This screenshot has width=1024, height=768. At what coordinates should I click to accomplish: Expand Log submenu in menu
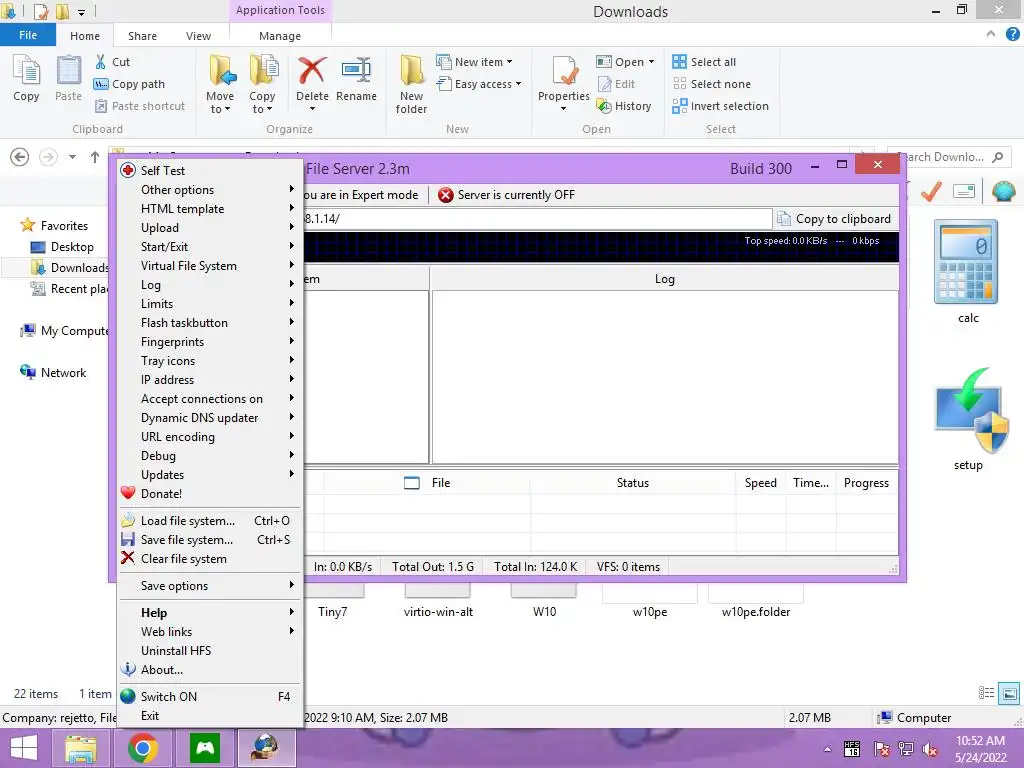tap(209, 285)
